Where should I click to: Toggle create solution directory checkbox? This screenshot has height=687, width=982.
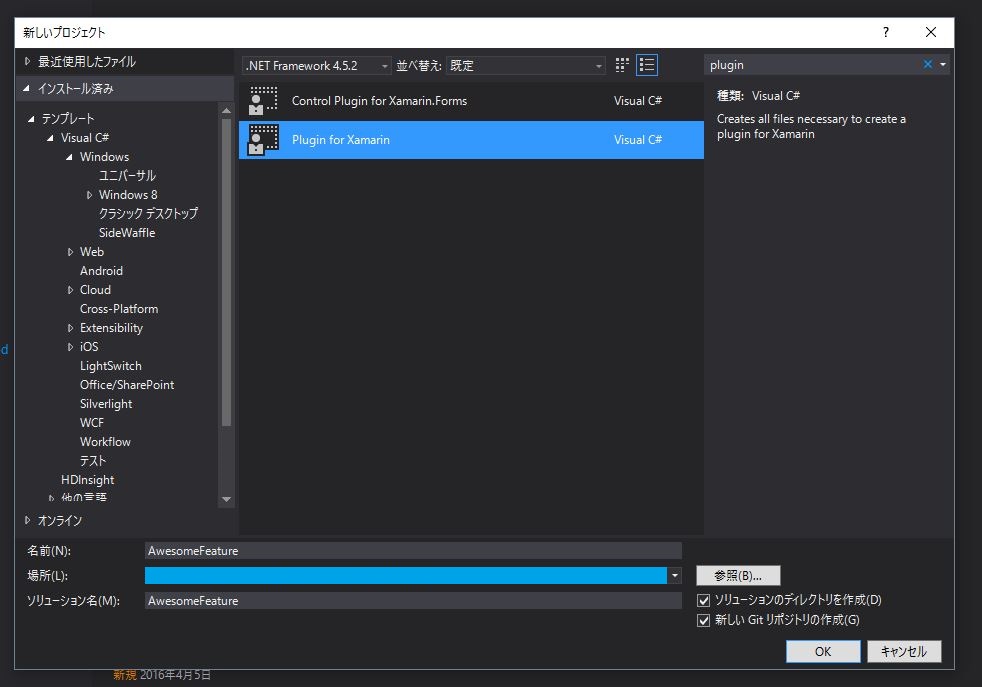point(703,601)
